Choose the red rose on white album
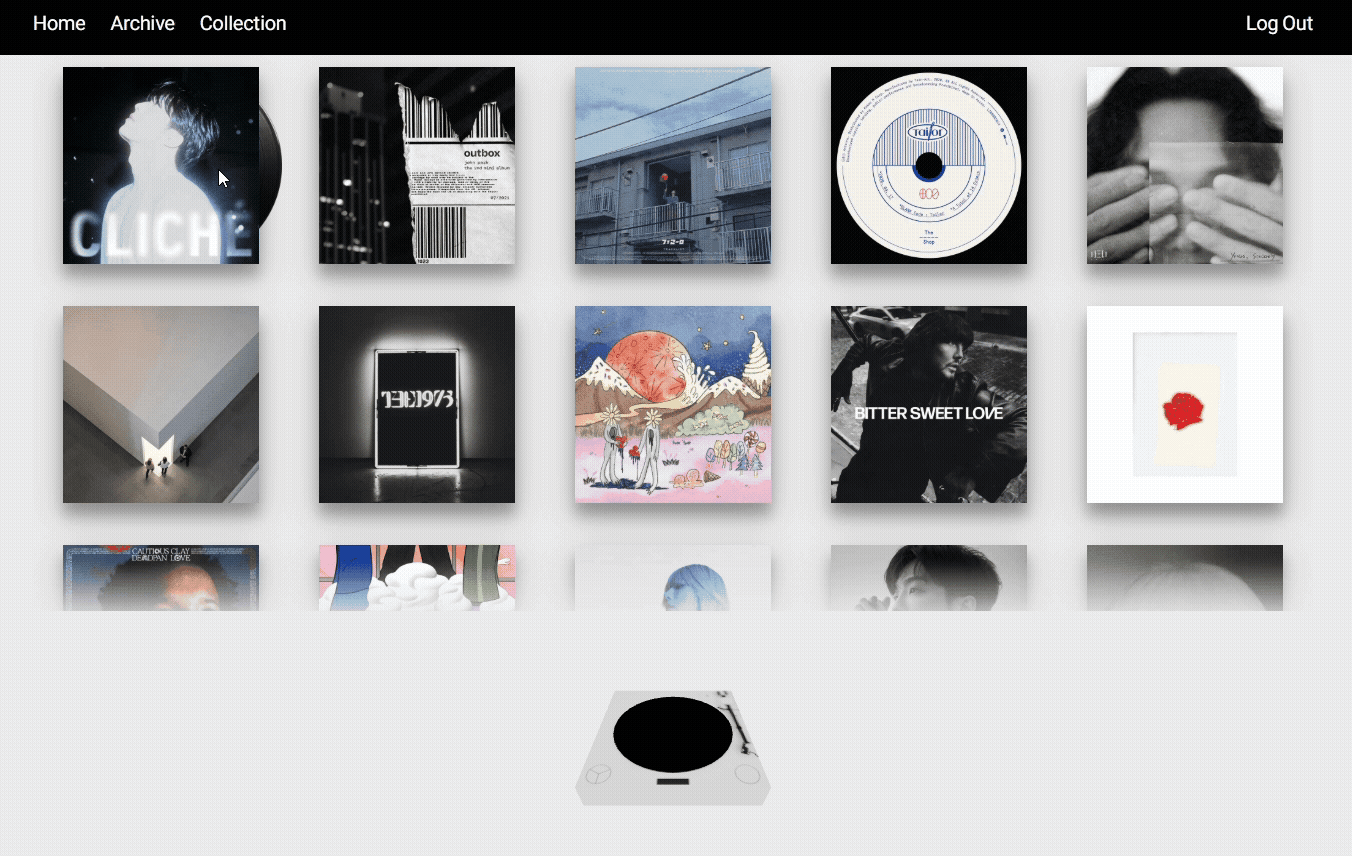1352x856 pixels. point(1185,404)
